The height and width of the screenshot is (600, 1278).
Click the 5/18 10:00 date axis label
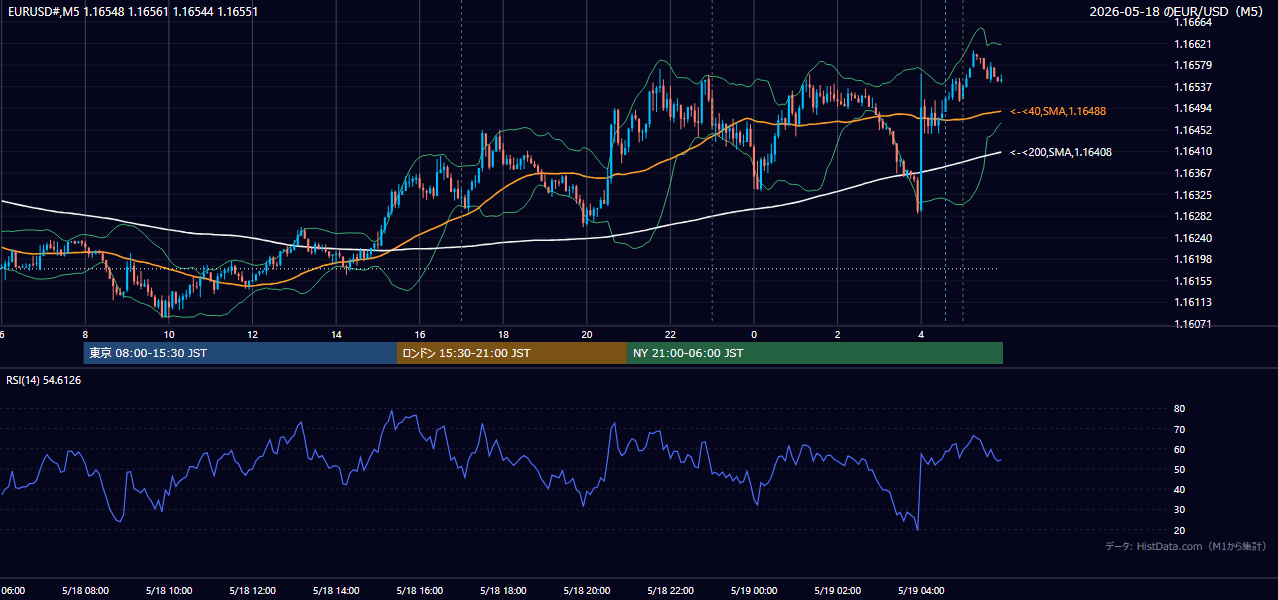(168, 591)
